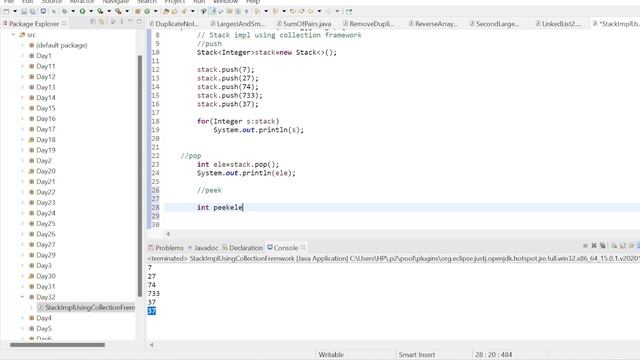Click the New file toolbar icon
The image size is (640, 360).
click(6, 11)
